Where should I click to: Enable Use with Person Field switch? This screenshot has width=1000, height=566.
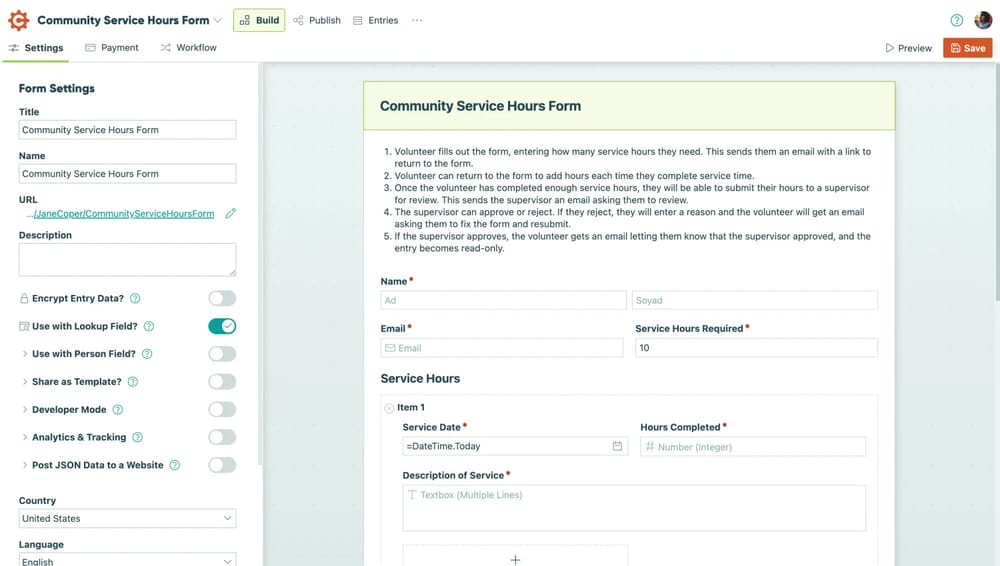coord(222,354)
